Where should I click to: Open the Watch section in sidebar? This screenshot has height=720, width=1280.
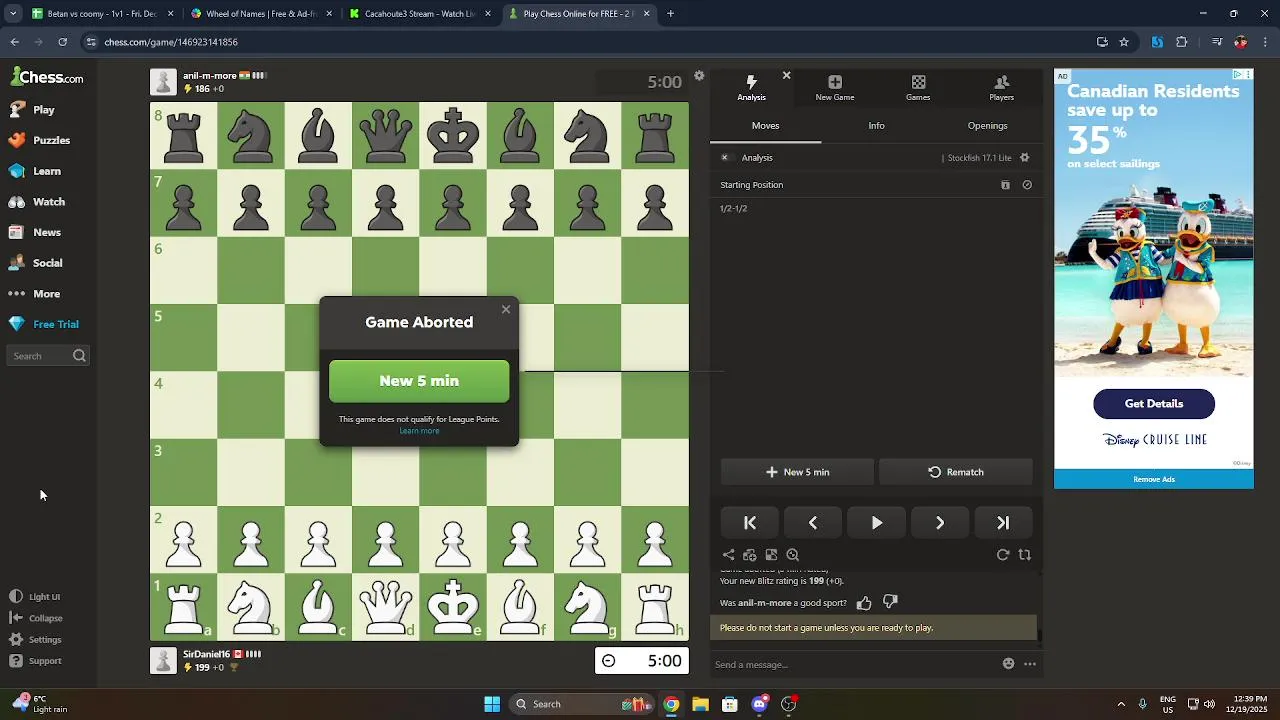tap(37, 202)
